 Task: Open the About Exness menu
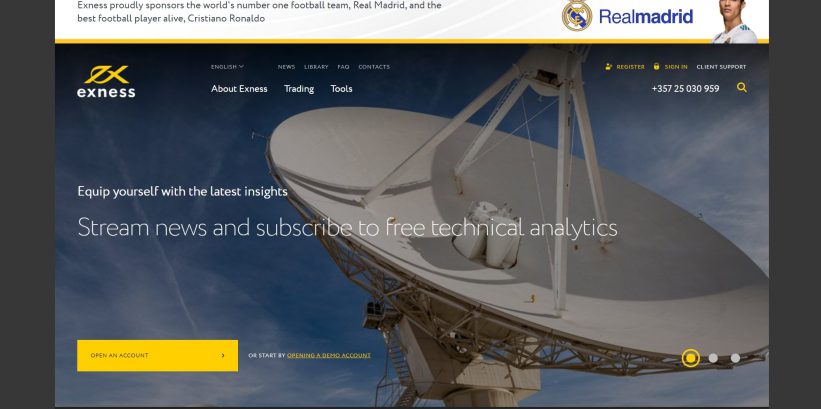click(239, 89)
